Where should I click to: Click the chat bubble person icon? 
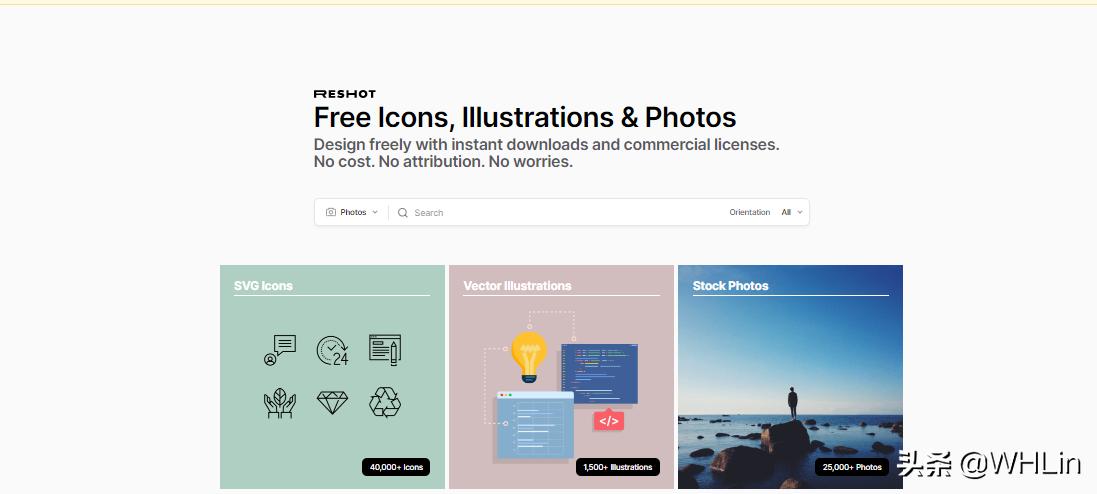point(280,350)
